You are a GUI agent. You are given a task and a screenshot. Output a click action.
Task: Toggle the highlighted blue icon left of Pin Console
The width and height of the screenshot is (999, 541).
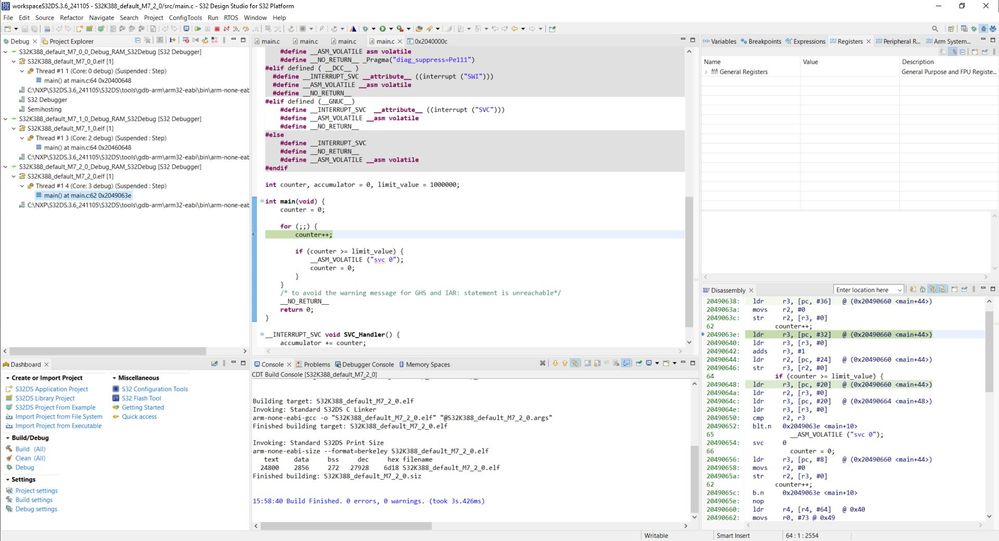point(626,363)
